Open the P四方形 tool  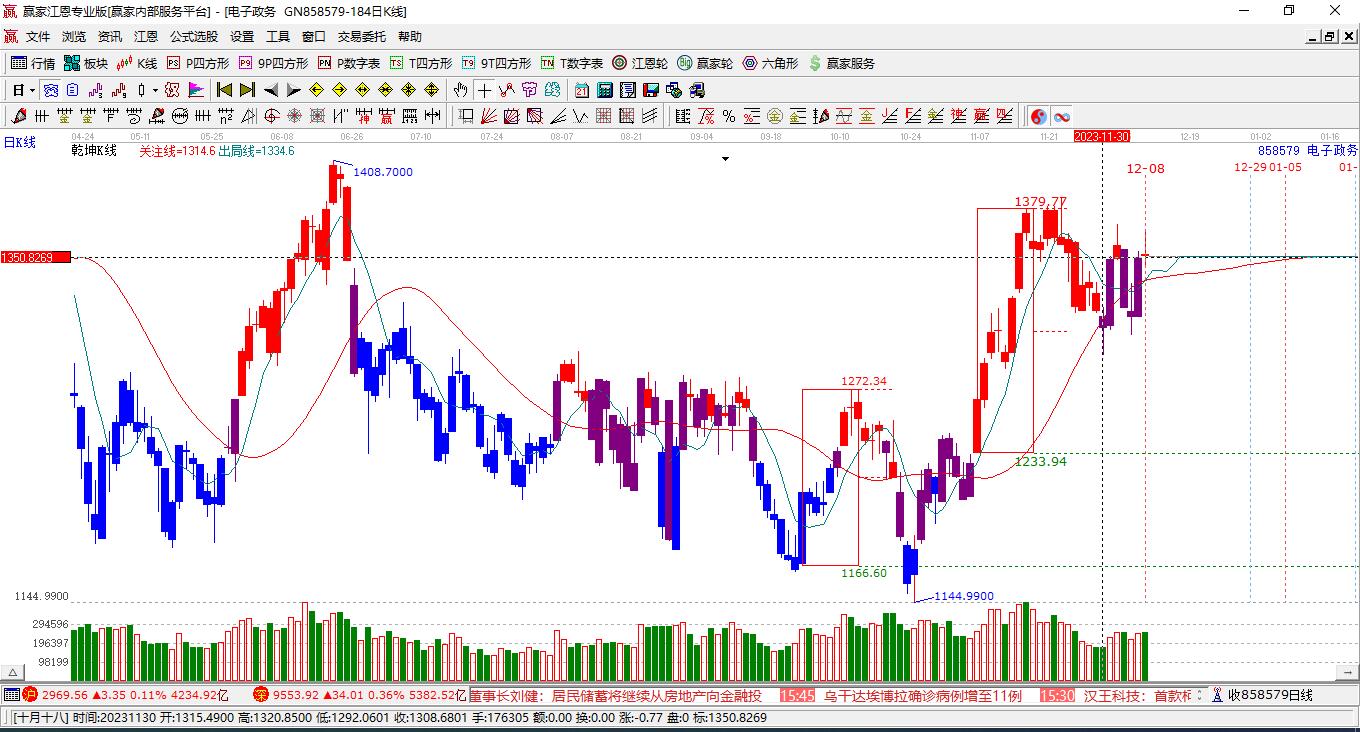pos(197,63)
